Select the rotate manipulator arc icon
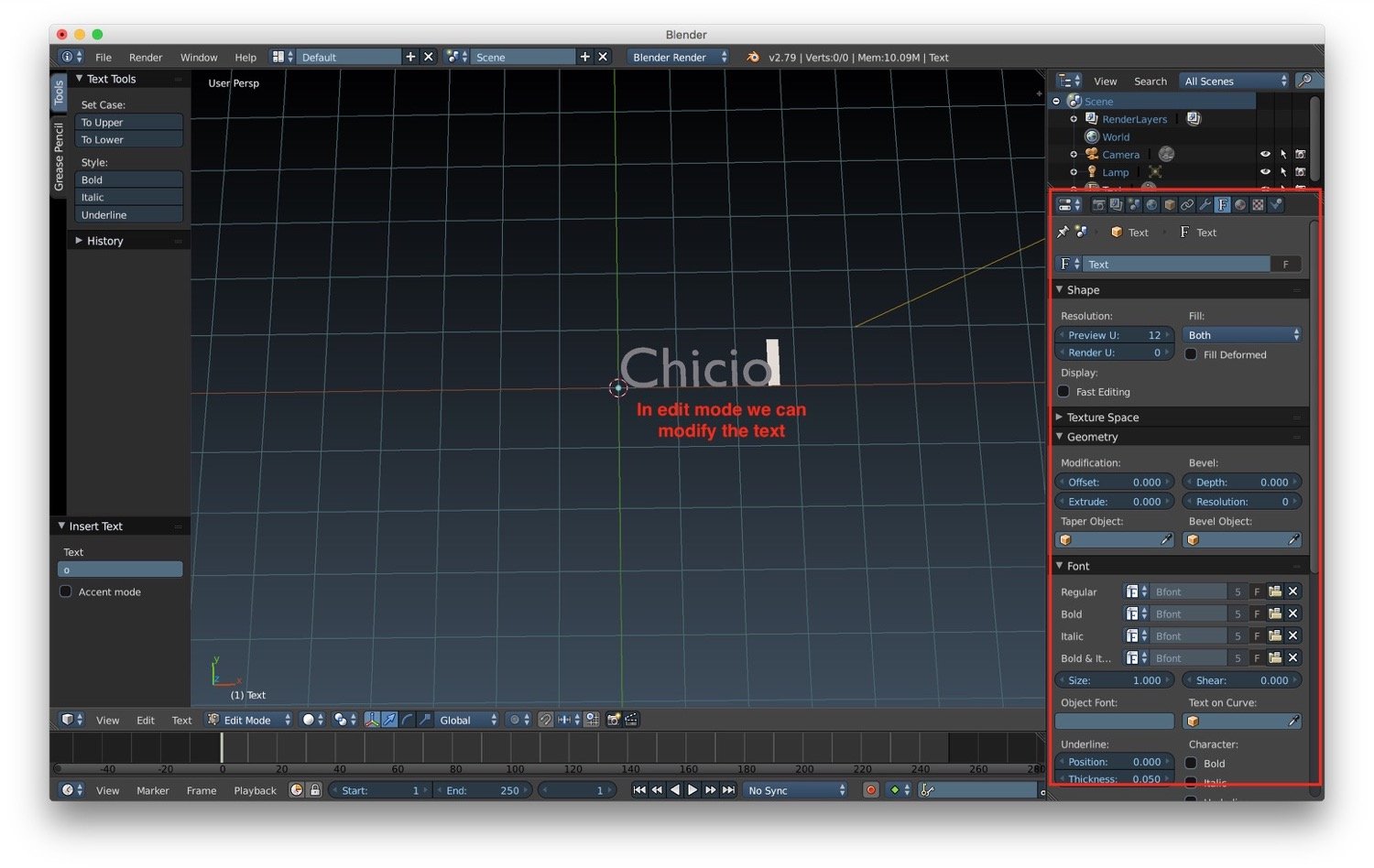The width and height of the screenshot is (1374, 868). click(408, 720)
